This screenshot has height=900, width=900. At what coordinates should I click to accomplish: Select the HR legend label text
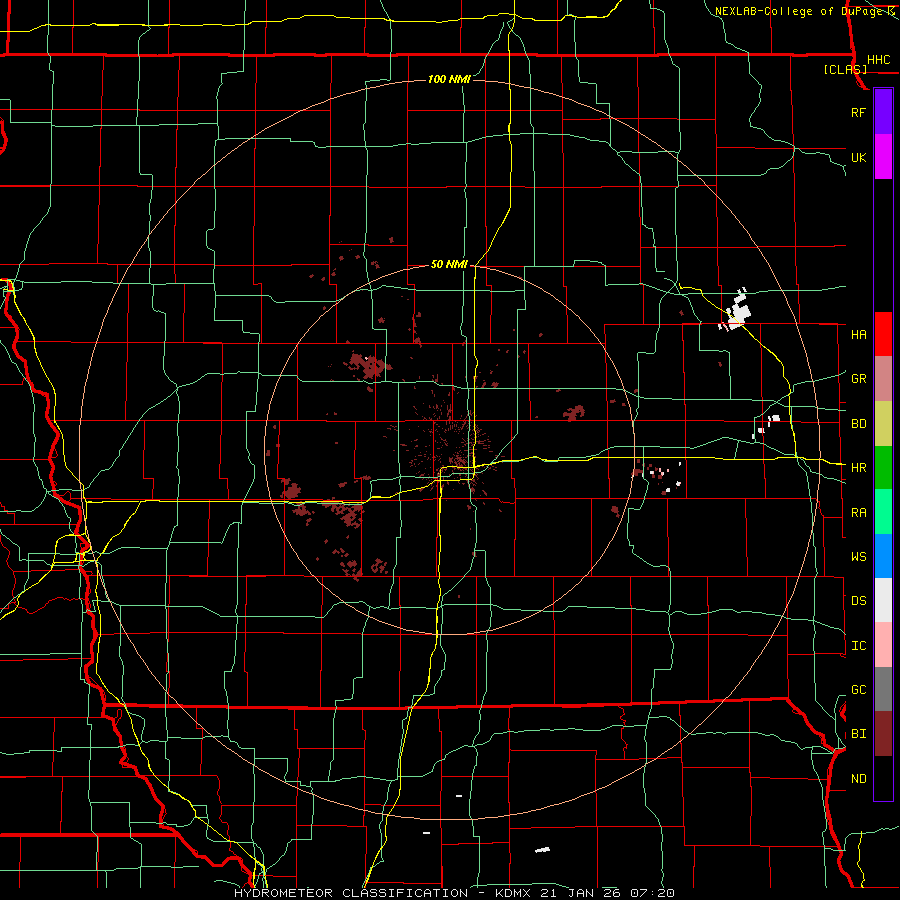pyautogui.click(x=858, y=468)
